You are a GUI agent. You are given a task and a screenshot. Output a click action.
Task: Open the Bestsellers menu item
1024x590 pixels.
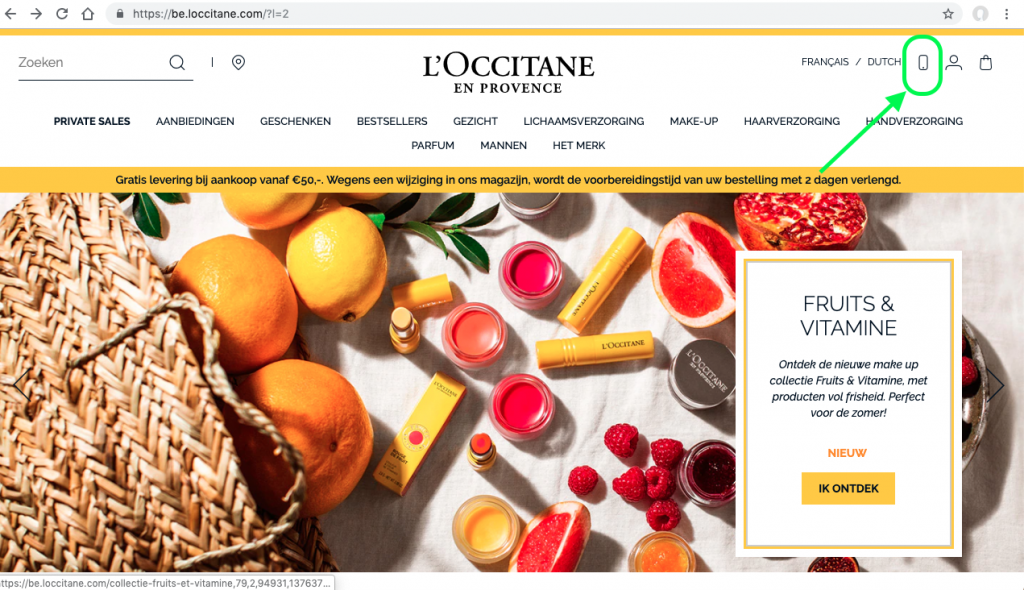pyautogui.click(x=392, y=122)
